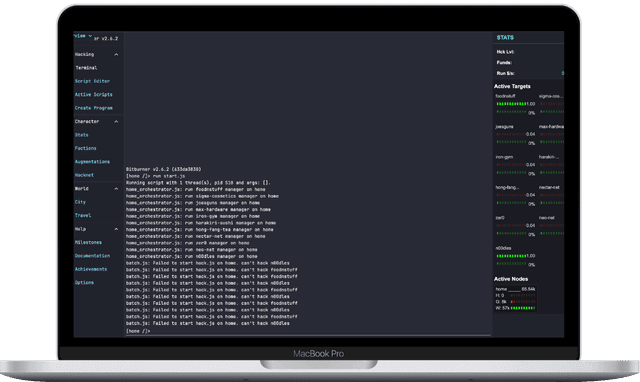Screen dimensions: 640x382
Task: View the Milestones help page
Action: point(88,242)
